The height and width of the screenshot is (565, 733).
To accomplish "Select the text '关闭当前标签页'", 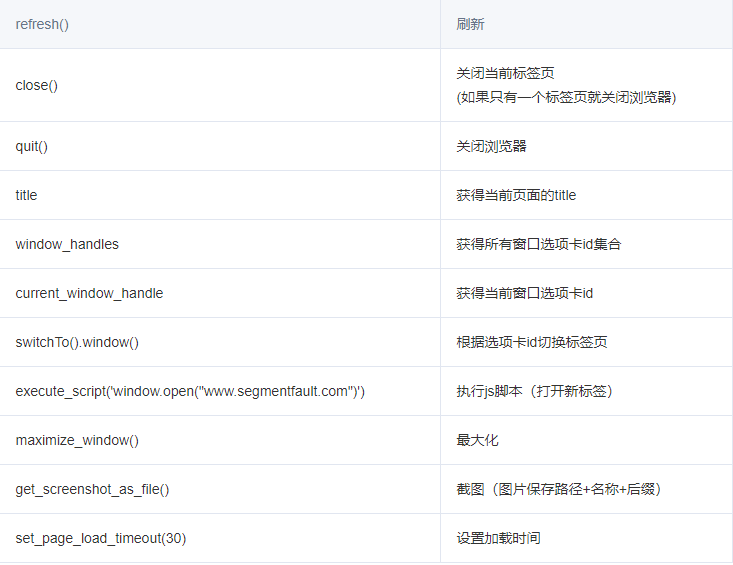I will point(505,73).
